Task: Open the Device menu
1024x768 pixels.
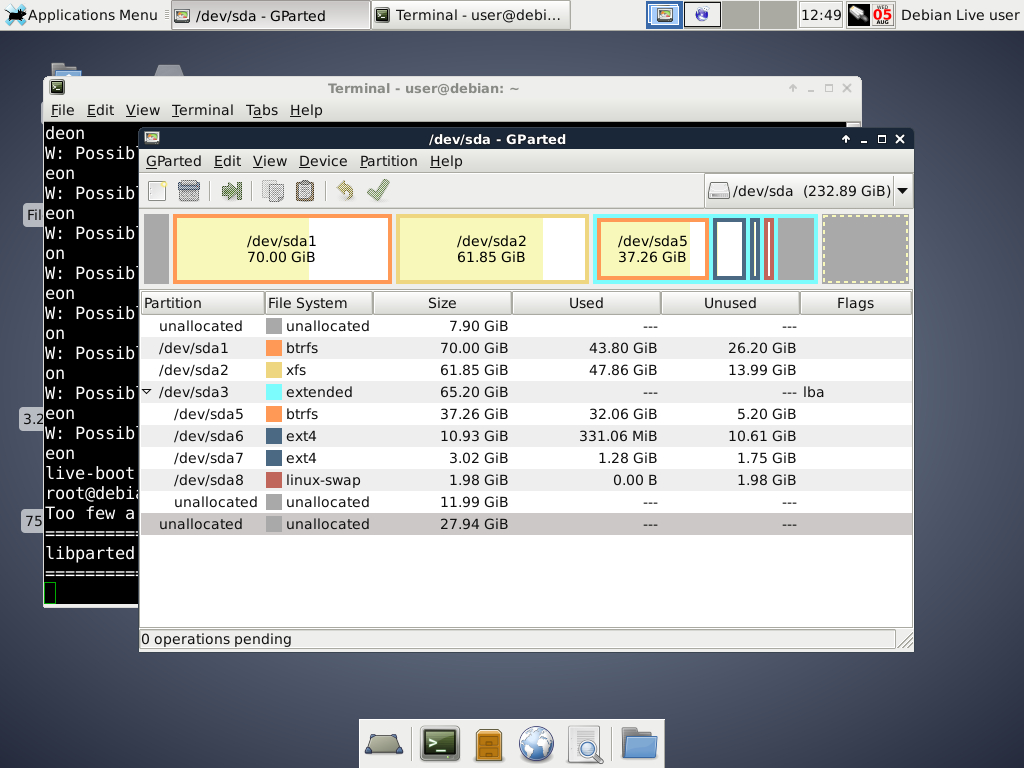Action: [323, 161]
